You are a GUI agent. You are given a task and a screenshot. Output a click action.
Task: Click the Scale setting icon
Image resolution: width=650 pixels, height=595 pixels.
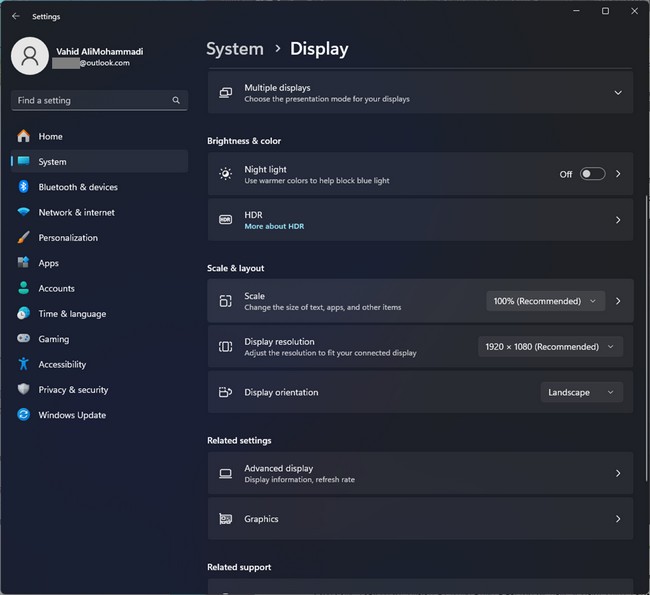pyautogui.click(x=226, y=301)
